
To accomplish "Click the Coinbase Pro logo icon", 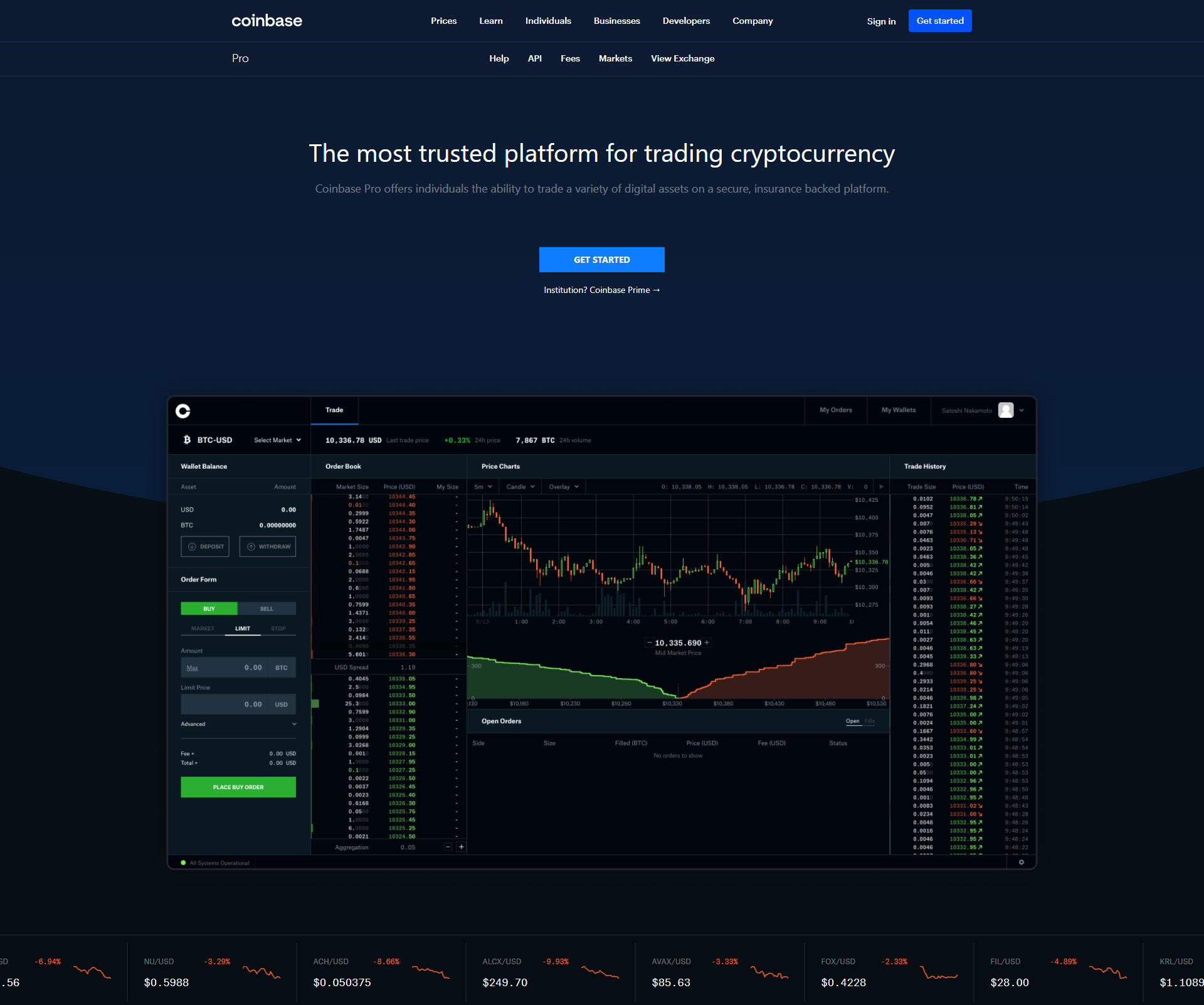I will click(185, 410).
